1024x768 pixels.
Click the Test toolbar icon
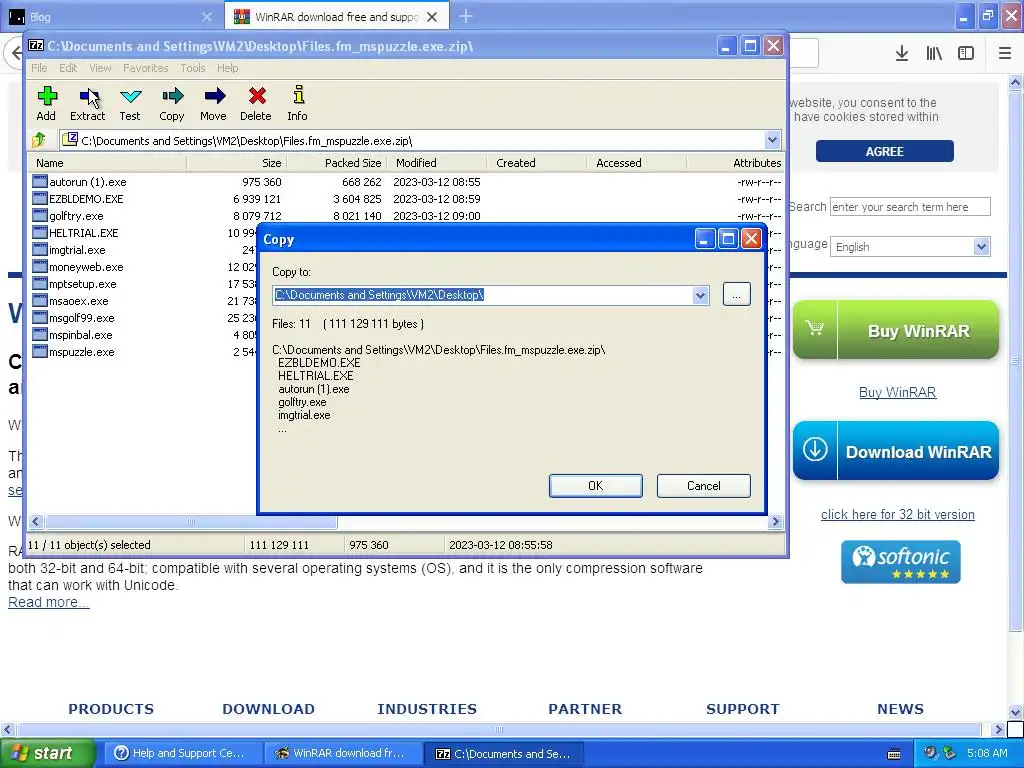(x=130, y=97)
